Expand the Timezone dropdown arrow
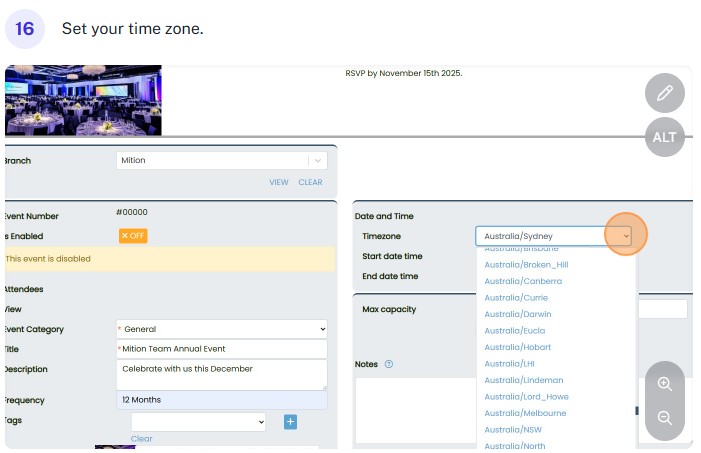701x453 pixels. (626, 236)
